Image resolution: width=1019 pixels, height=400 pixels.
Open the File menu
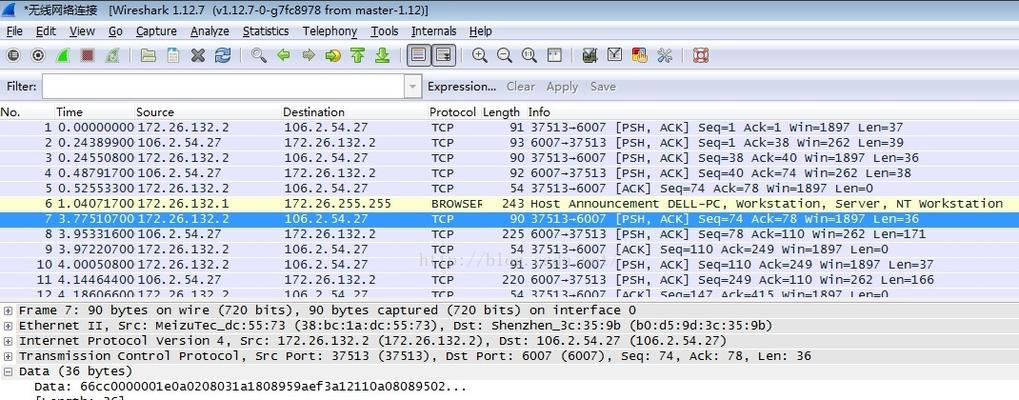(14, 31)
